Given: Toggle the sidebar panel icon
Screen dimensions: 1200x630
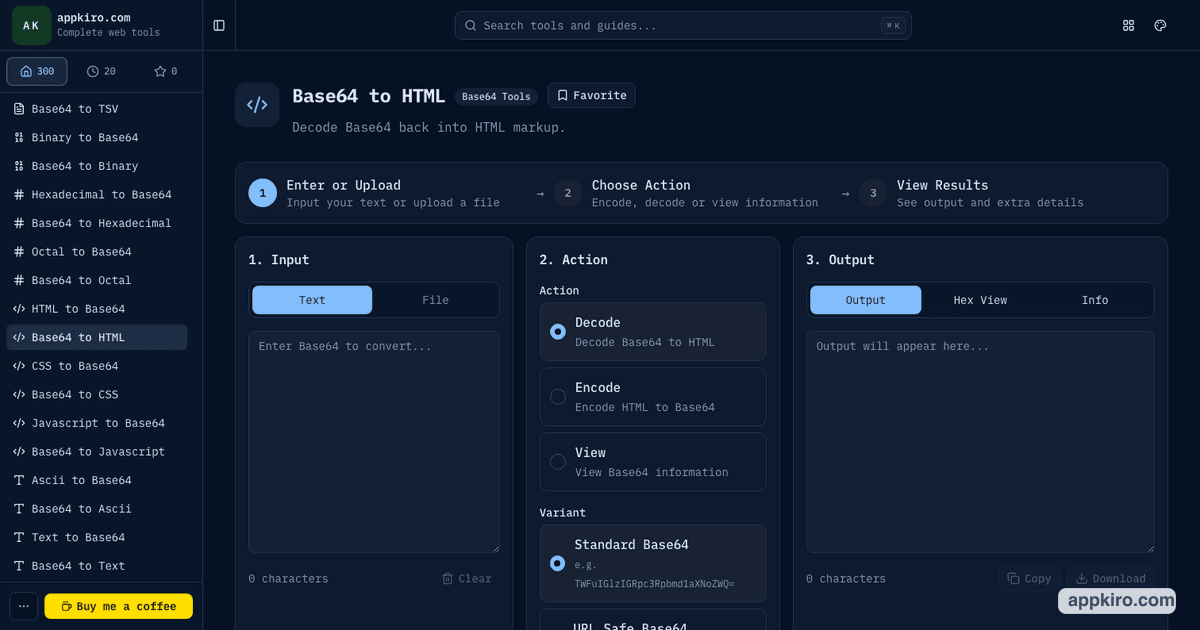Looking at the screenshot, I should click(219, 25).
